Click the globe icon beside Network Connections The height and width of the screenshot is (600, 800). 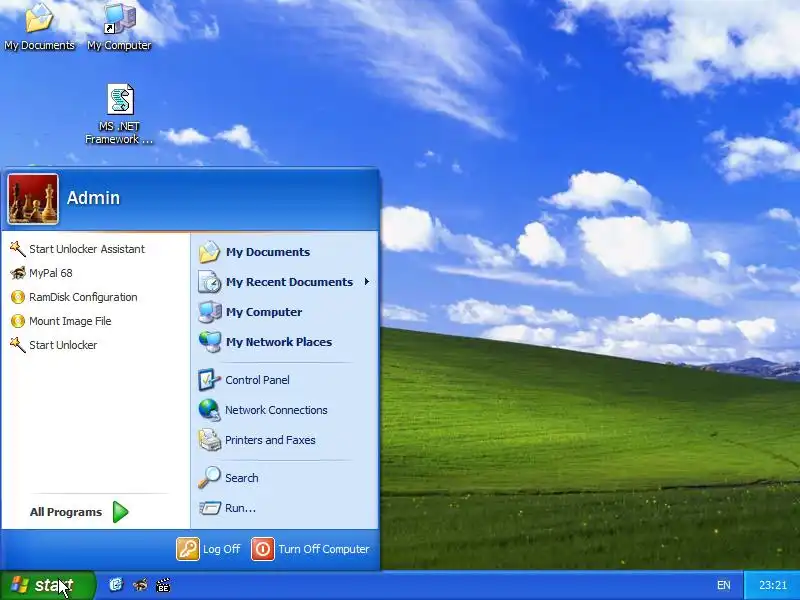pos(209,410)
